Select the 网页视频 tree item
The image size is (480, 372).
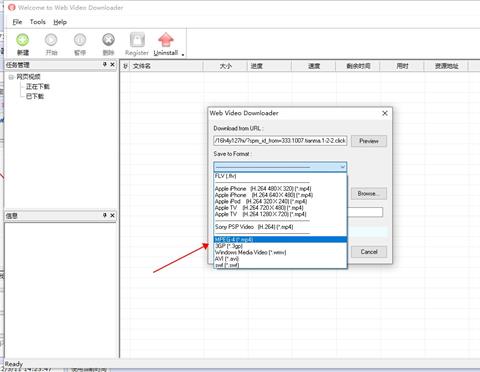[28, 77]
